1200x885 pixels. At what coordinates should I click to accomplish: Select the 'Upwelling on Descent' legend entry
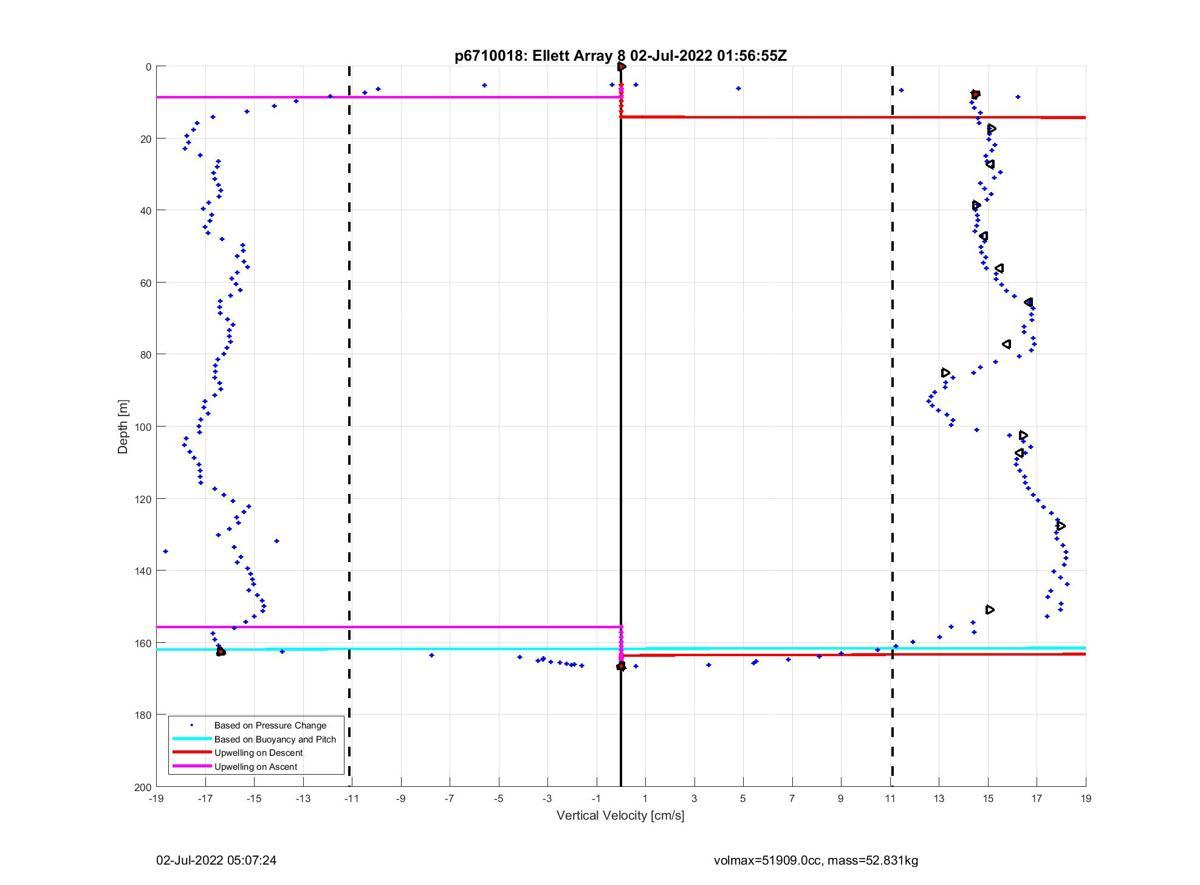[x=258, y=752]
